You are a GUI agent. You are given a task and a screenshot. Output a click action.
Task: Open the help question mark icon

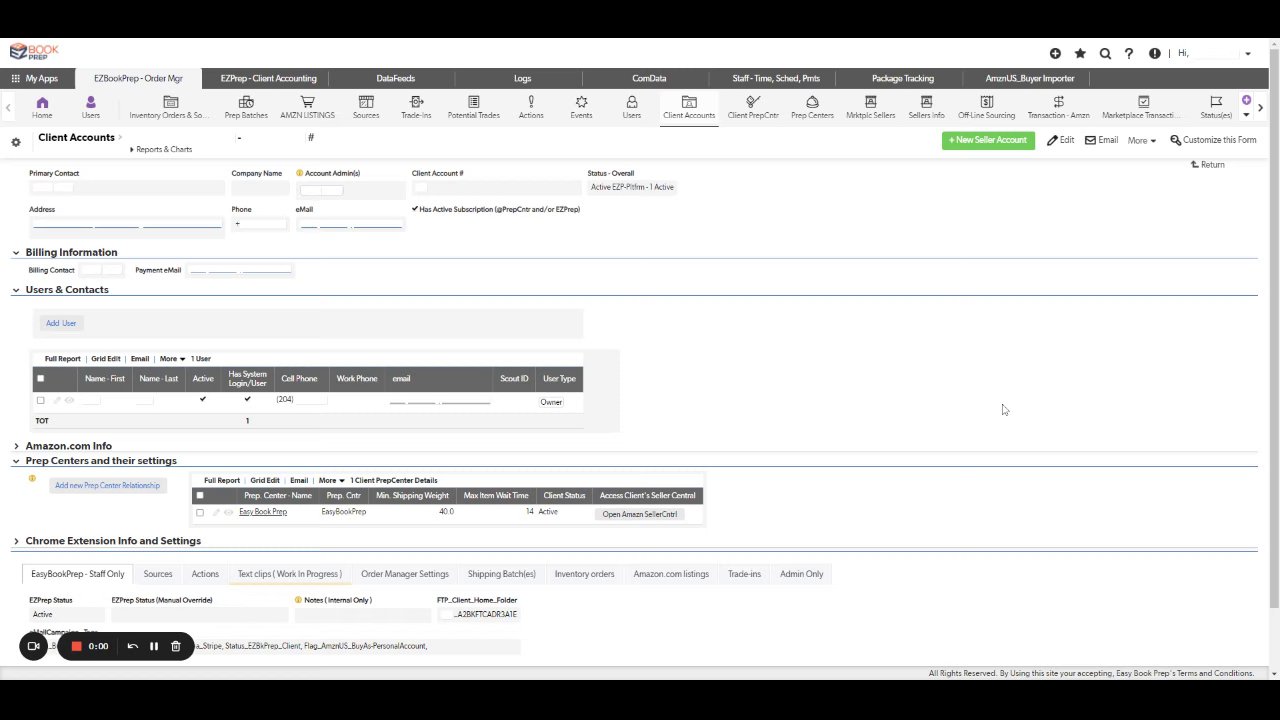tap(1129, 53)
